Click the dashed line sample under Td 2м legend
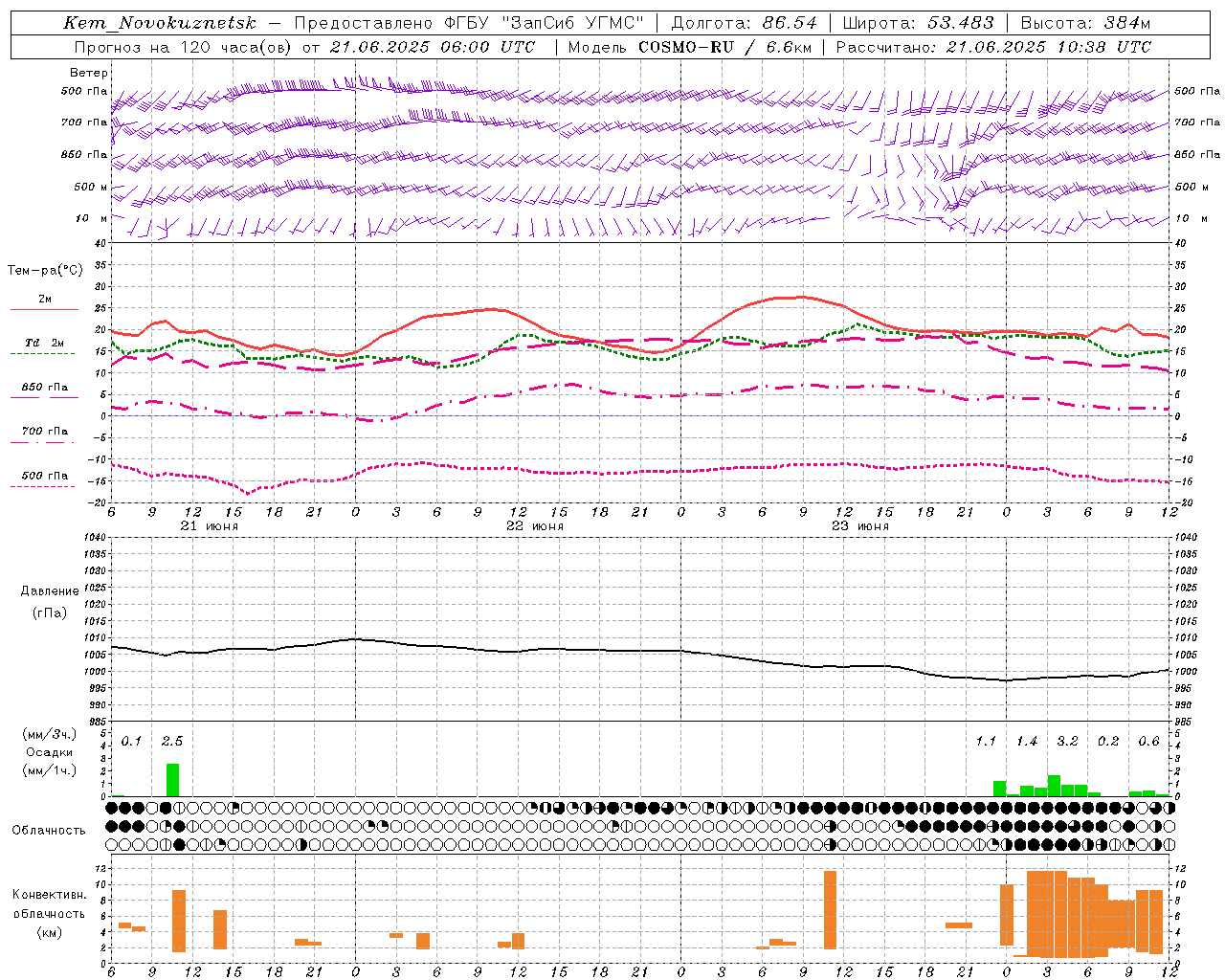Viewport: 1225px width, 980px height. click(x=42, y=353)
